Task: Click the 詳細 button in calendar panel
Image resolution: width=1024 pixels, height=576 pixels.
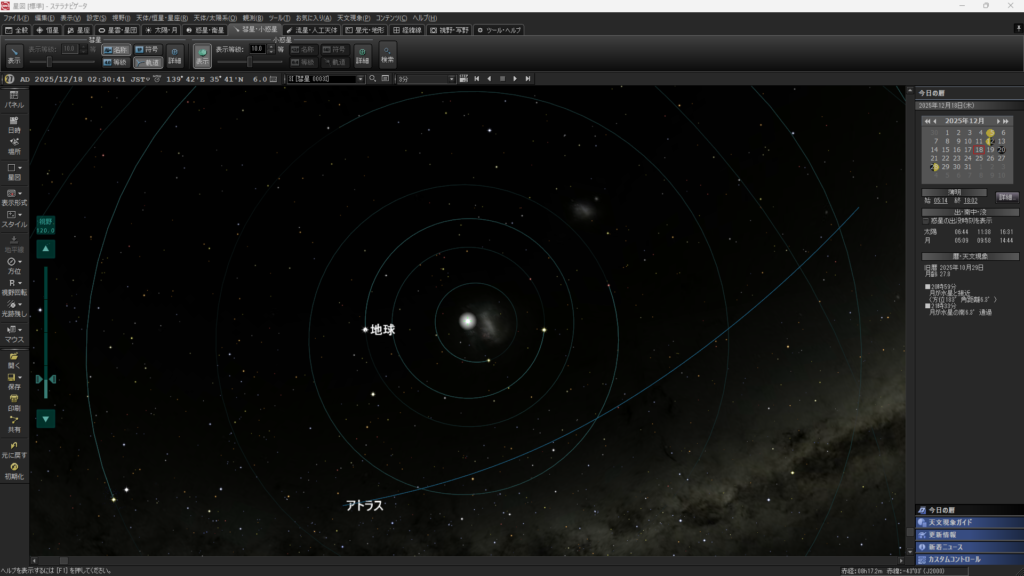Action: [1006, 196]
